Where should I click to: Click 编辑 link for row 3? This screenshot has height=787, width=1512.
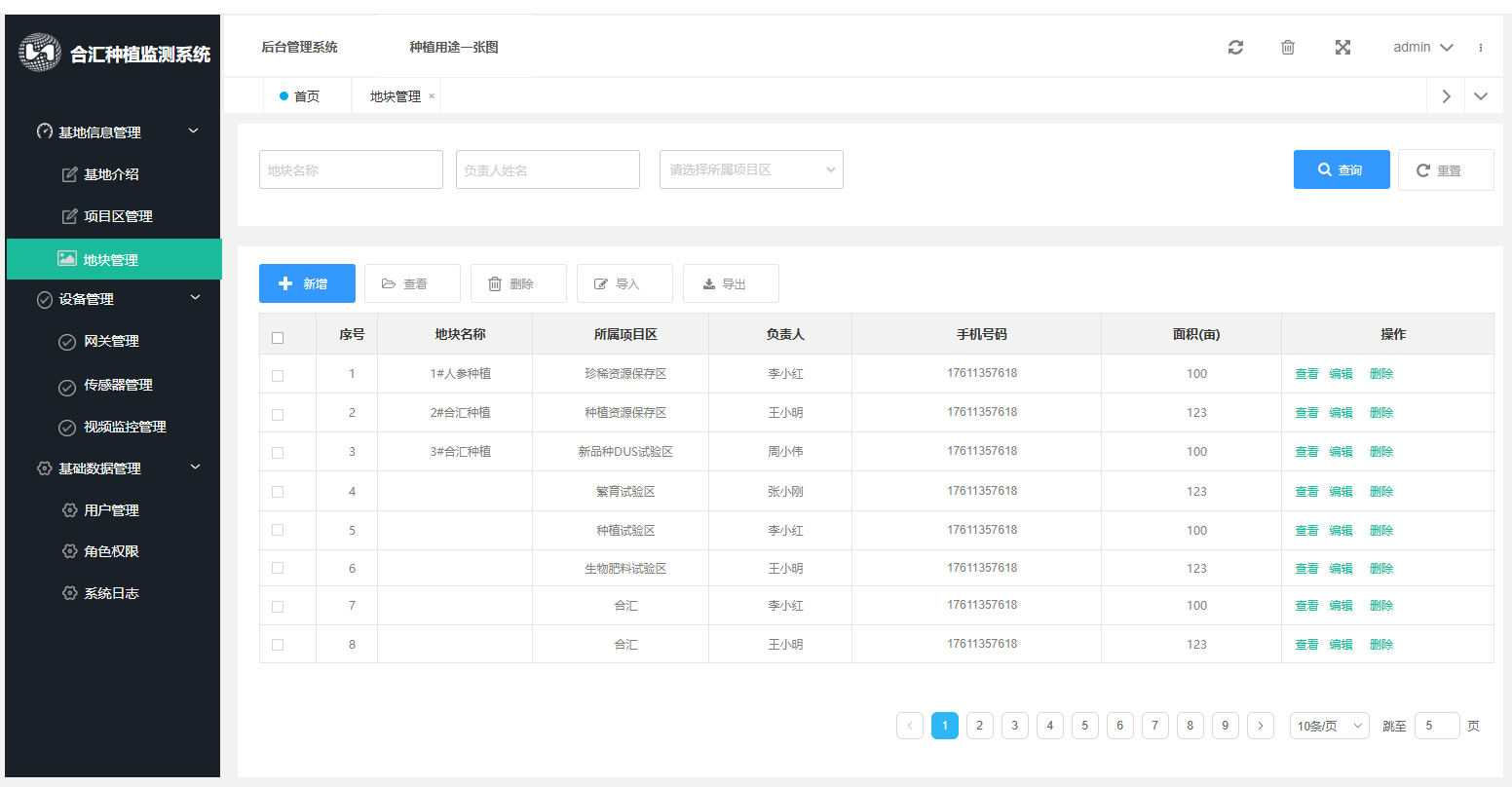pos(1341,452)
